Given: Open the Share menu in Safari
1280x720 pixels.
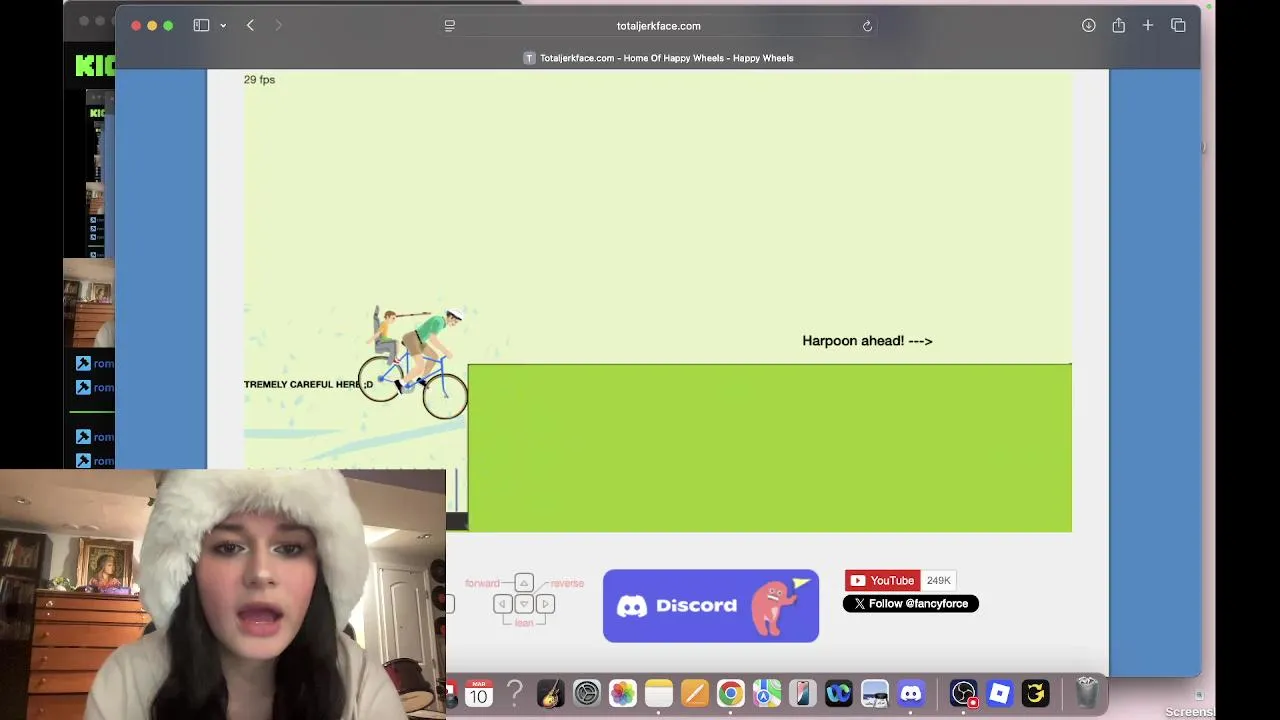Looking at the screenshot, I should 1118,25.
